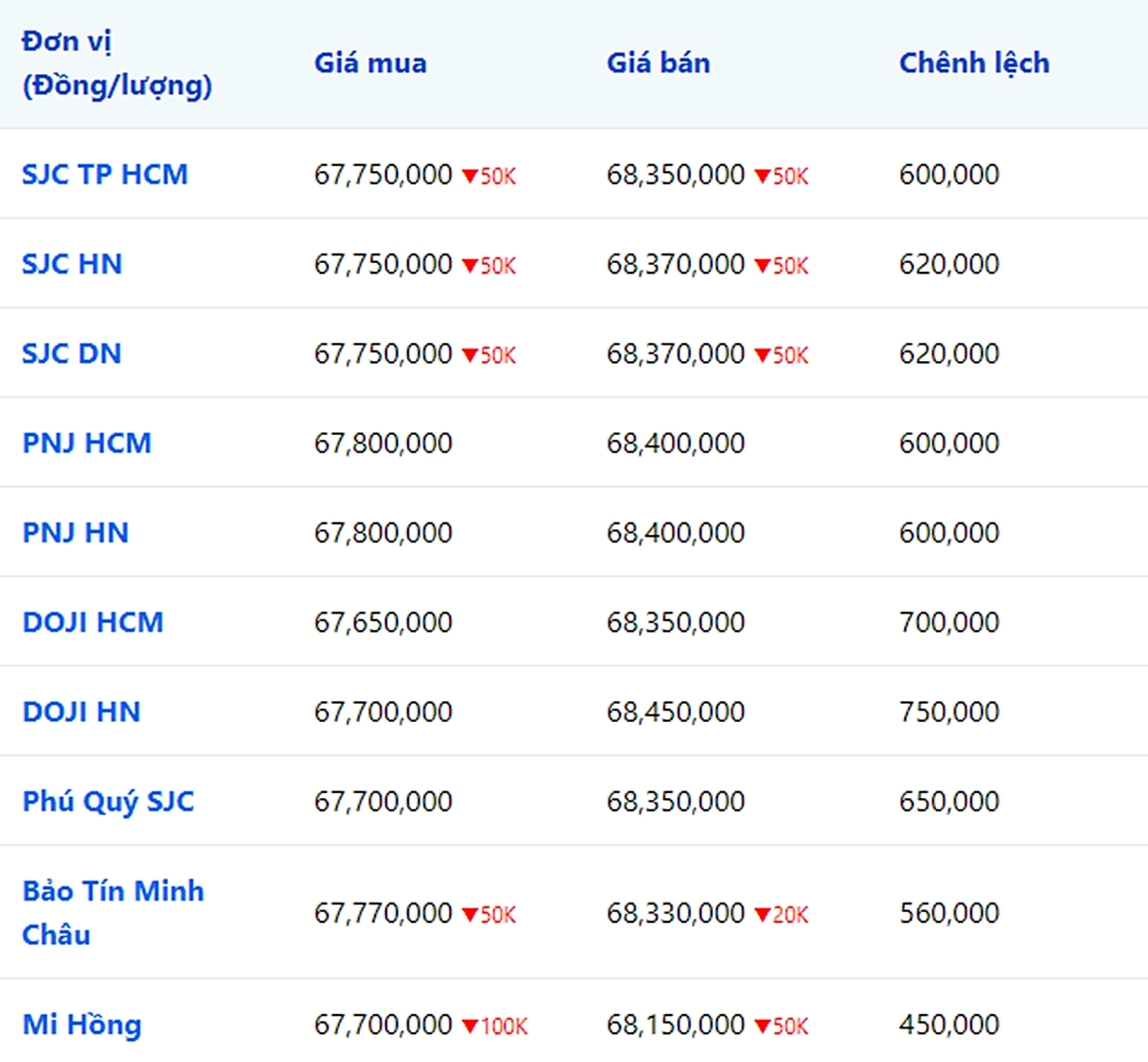Click the Chênh lệch column header
The width and height of the screenshot is (1148, 1062).
pyautogui.click(x=974, y=63)
